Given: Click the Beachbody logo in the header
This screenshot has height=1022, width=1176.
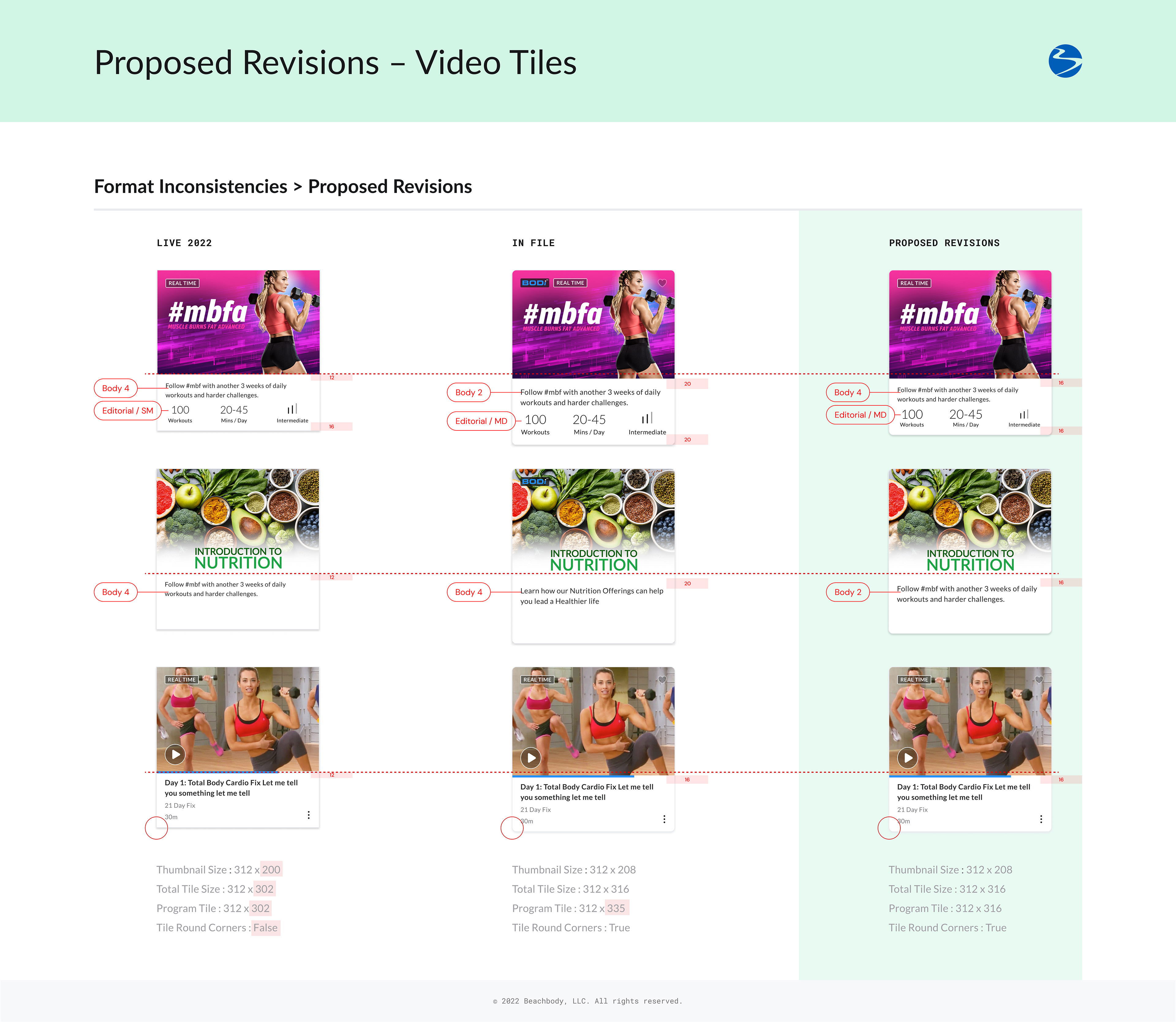Looking at the screenshot, I should click(1065, 61).
